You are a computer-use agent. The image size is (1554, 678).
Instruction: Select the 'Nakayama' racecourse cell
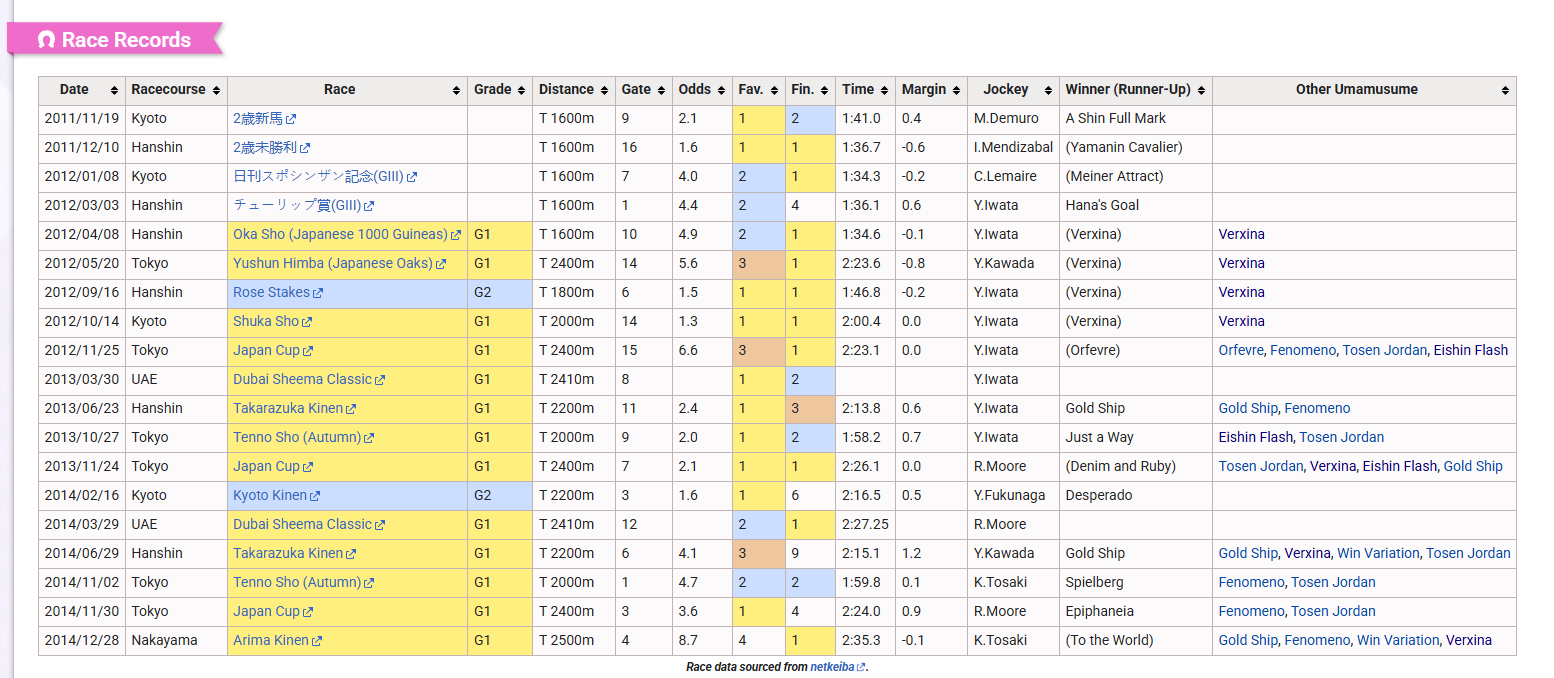tap(177, 640)
